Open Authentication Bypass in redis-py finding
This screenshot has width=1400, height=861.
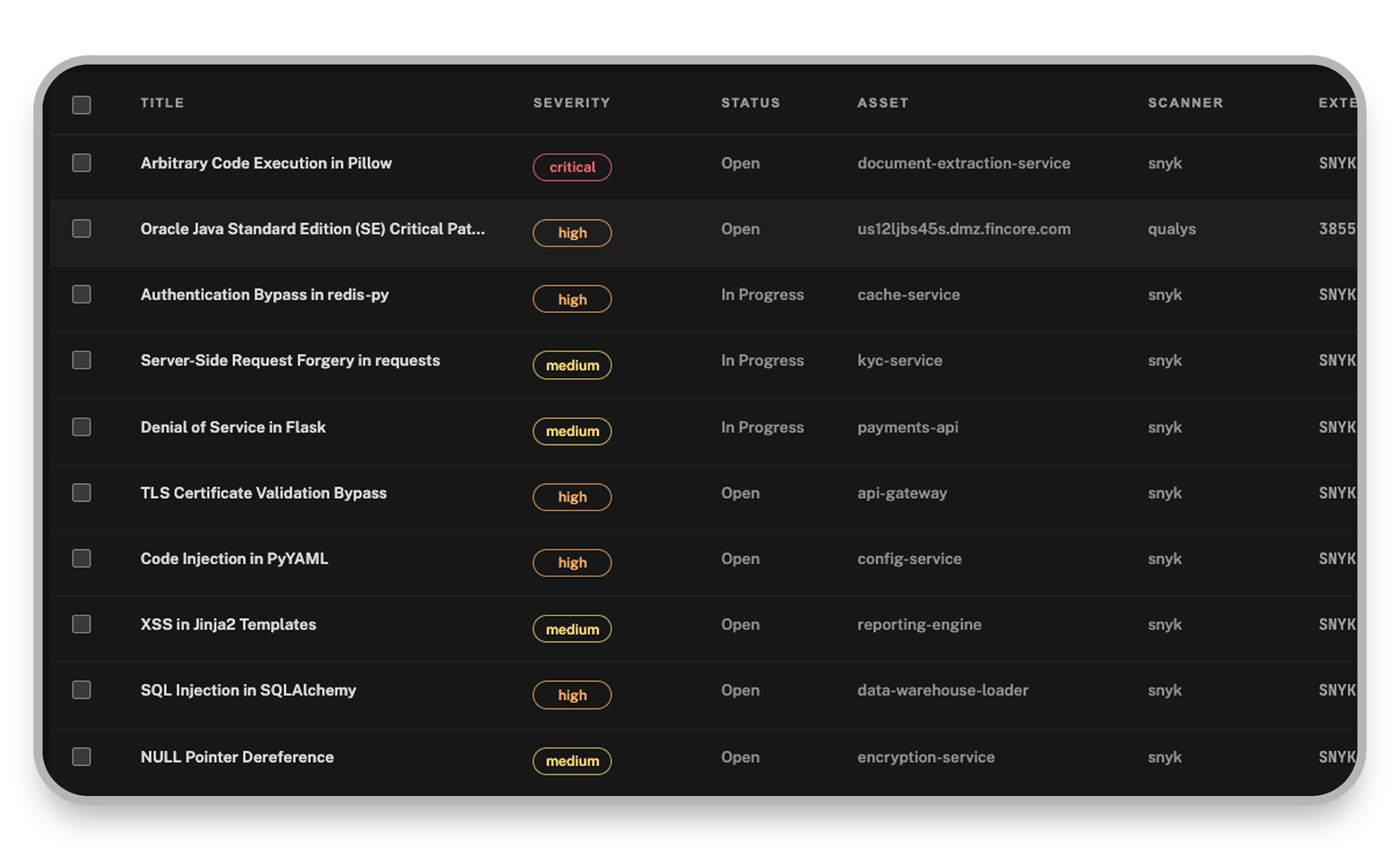[264, 295]
